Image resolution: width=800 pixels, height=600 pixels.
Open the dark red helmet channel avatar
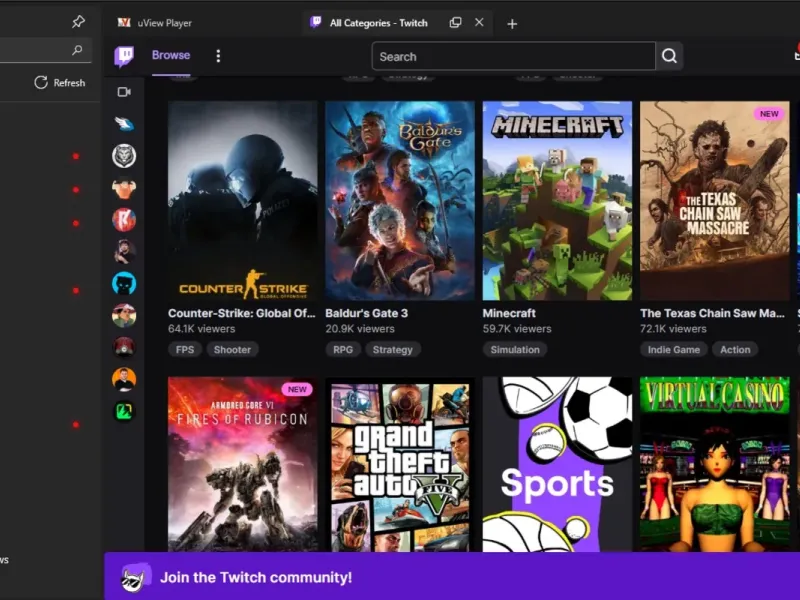click(x=124, y=347)
